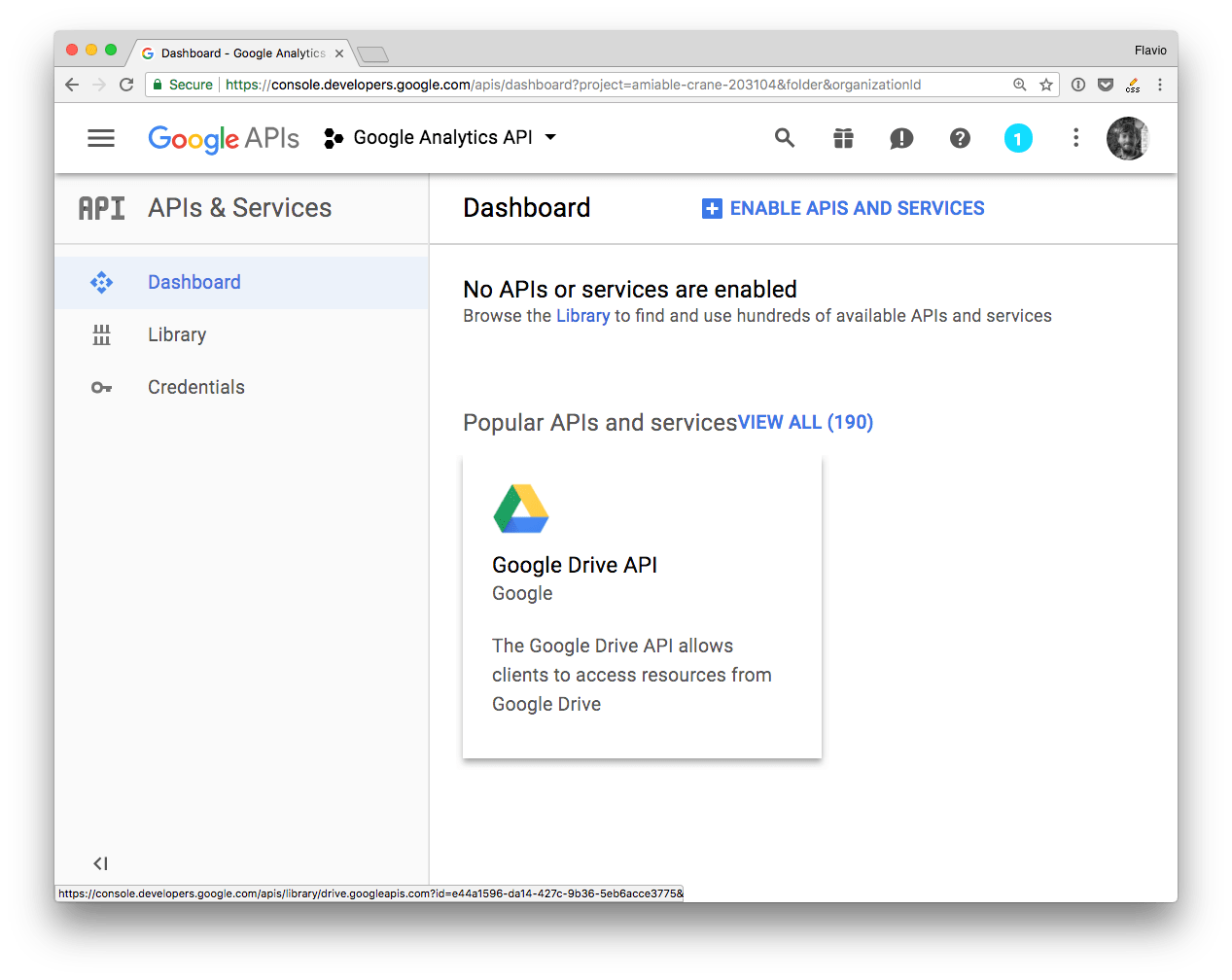Open the VIEW ALL (190) link
The width and height of the screenshot is (1232, 980).
tap(805, 422)
